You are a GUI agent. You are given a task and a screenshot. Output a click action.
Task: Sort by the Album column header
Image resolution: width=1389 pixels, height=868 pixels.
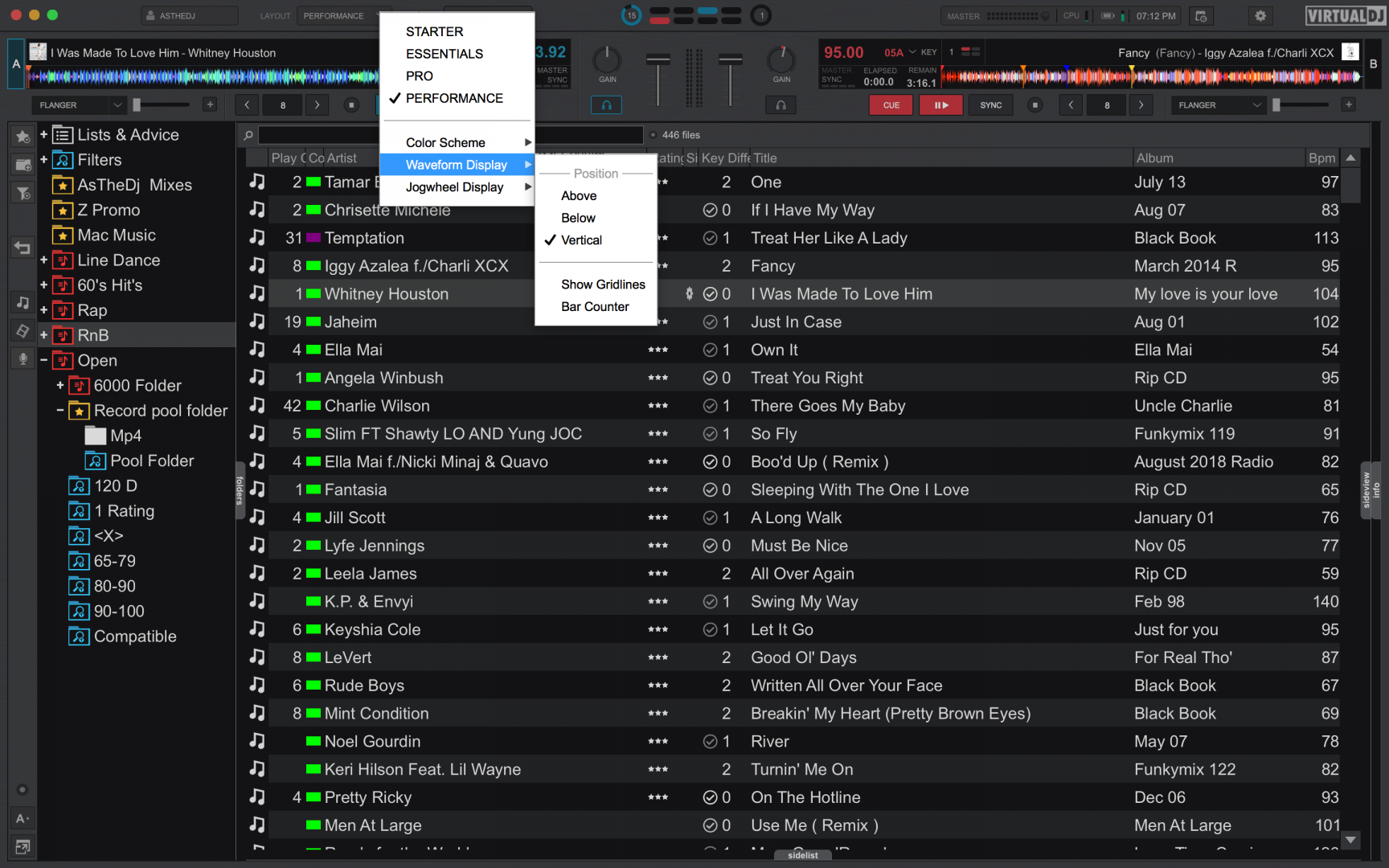(1217, 158)
